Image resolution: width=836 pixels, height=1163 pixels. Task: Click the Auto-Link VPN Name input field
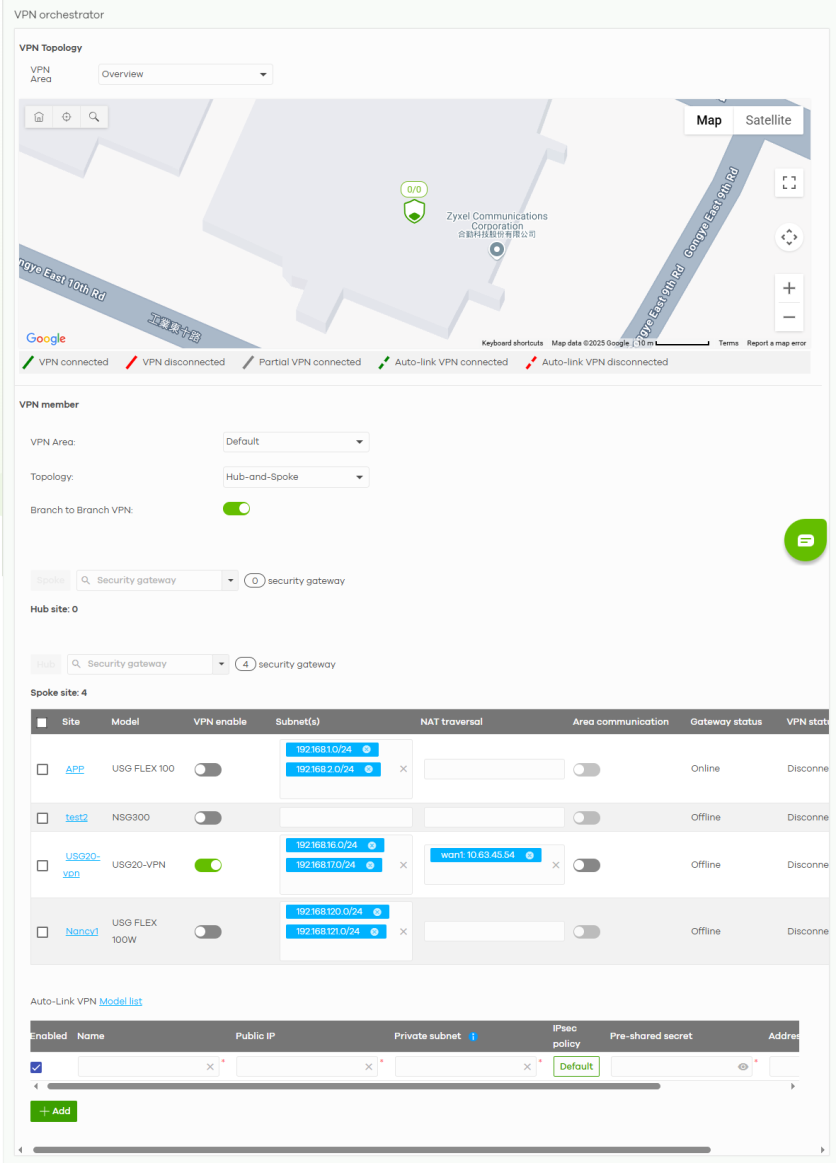click(x=142, y=1067)
